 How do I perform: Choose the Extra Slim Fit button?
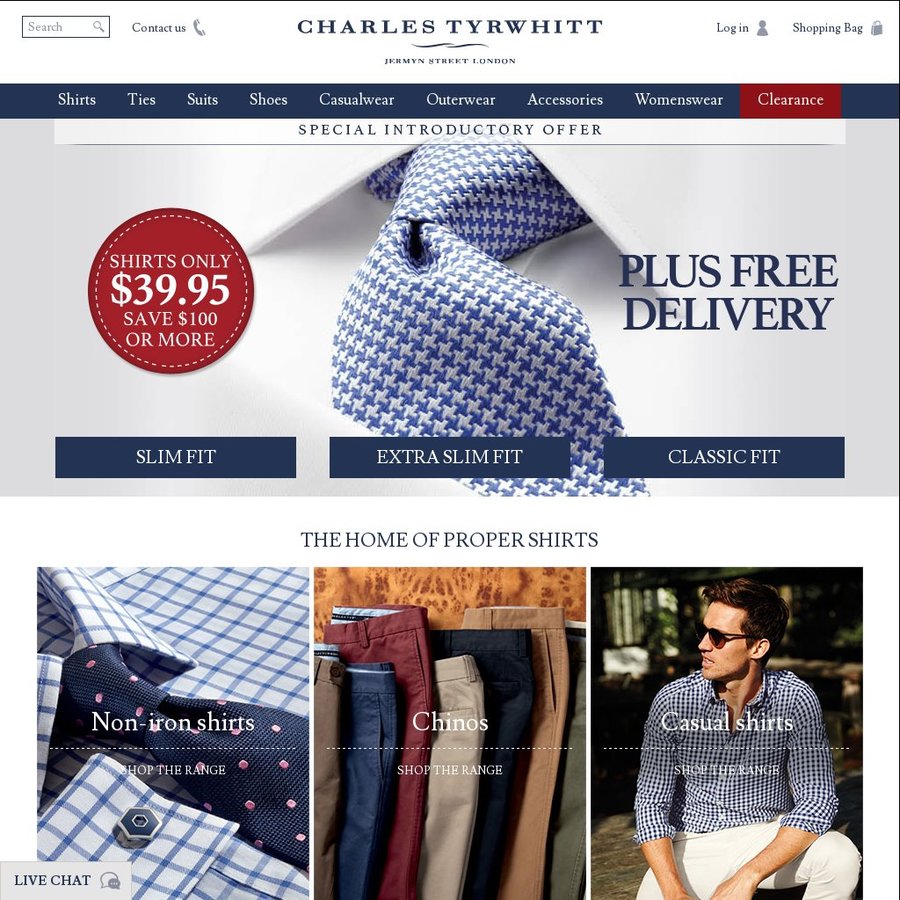coord(450,457)
